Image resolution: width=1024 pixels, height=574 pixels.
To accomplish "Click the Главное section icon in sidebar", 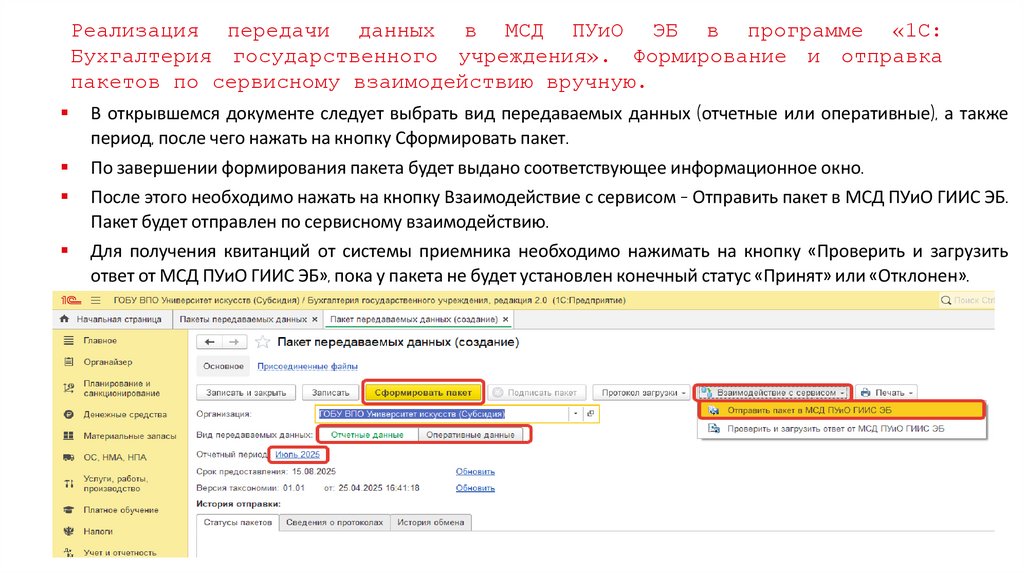I will 69,340.
